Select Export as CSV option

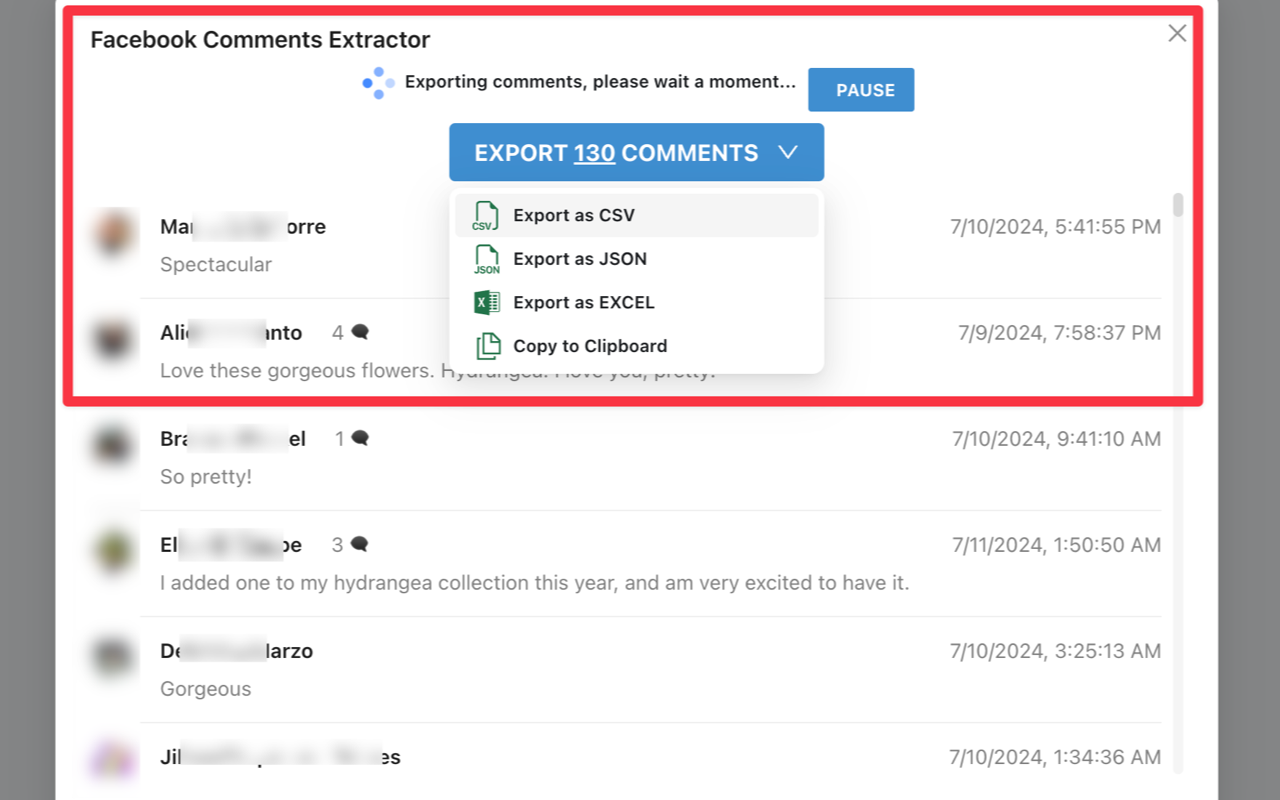(x=574, y=216)
